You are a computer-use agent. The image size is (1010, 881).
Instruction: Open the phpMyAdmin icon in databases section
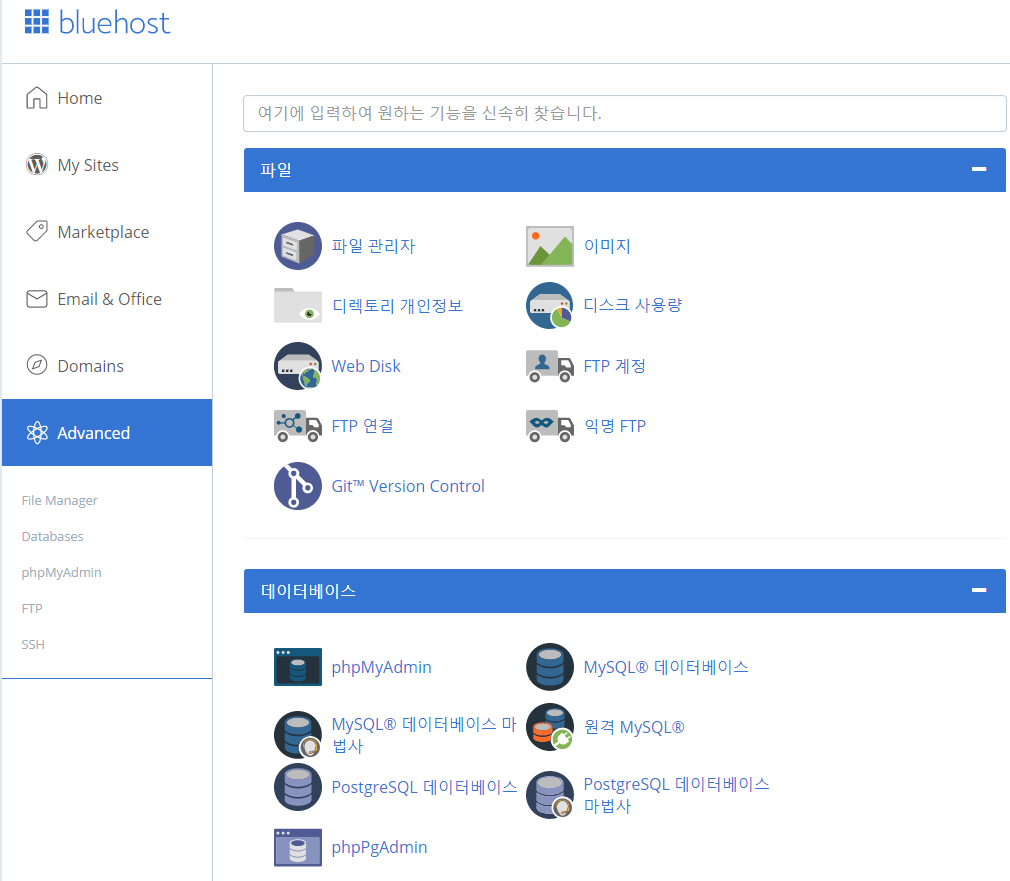(298, 667)
